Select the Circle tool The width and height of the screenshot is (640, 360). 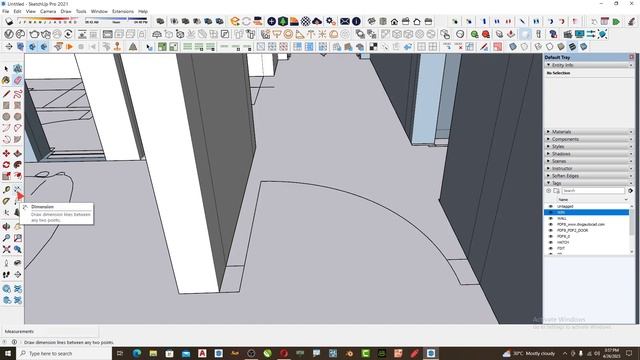(6, 117)
